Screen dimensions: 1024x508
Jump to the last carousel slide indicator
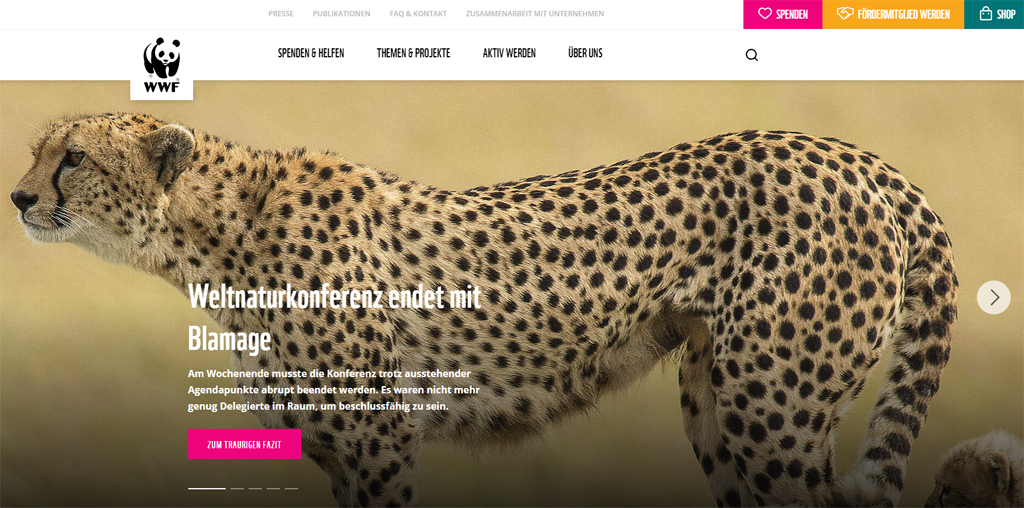point(291,488)
